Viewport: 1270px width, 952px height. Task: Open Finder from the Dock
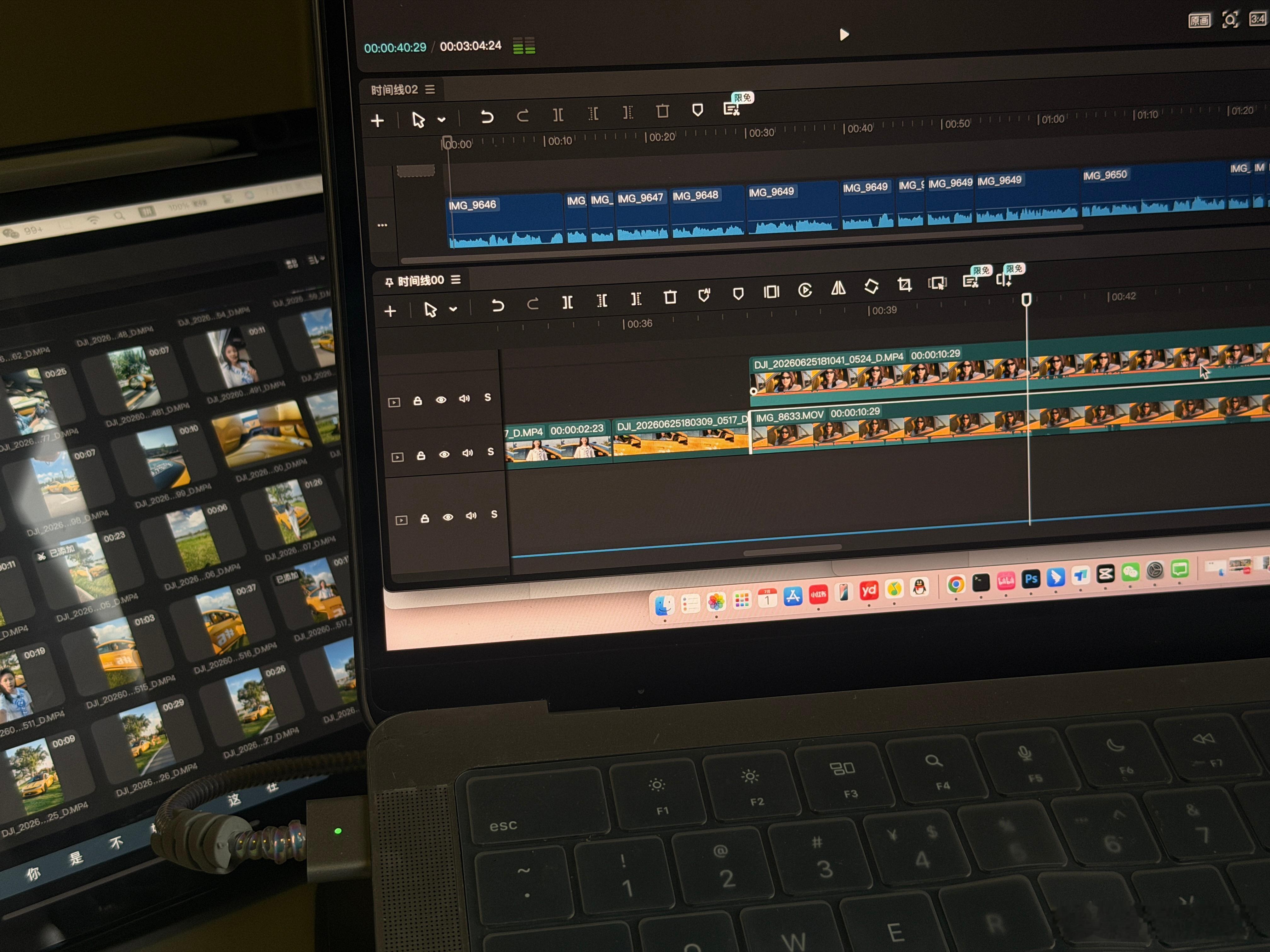tap(664, 605)
